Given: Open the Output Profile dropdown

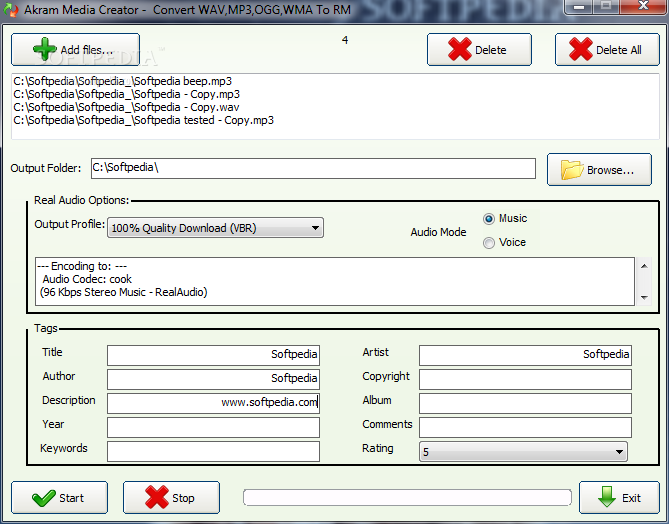Looking at the screenshot, I should click(215, 228).
